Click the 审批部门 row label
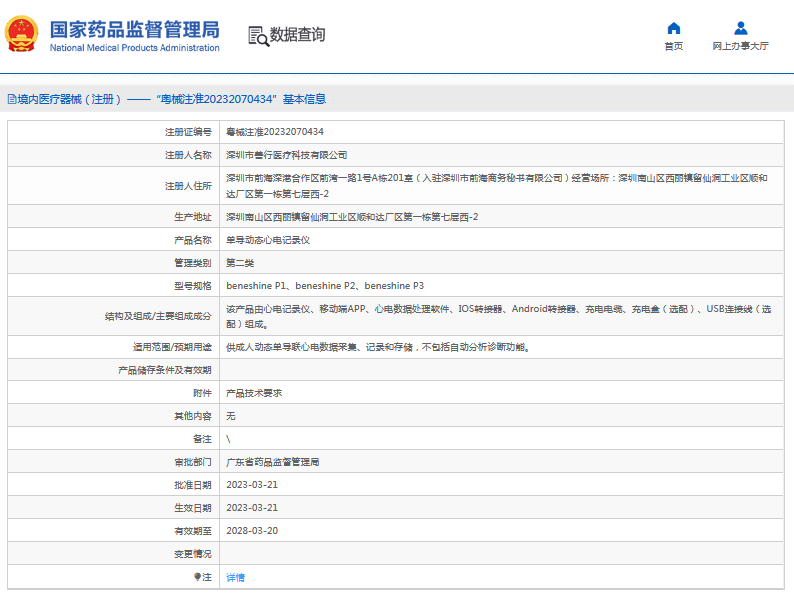 click(192, 462)
